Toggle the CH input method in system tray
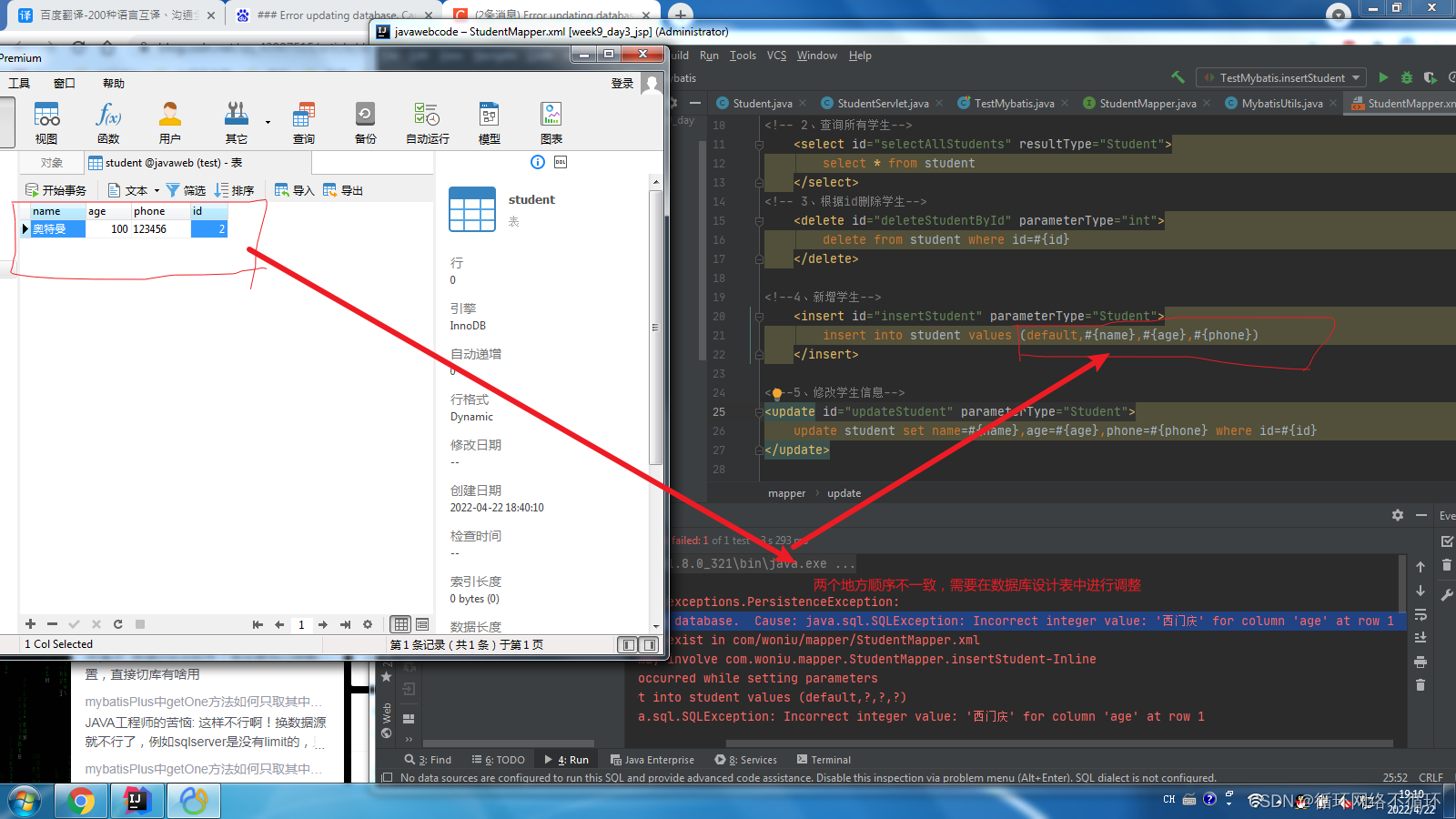 coord(1168,800)
